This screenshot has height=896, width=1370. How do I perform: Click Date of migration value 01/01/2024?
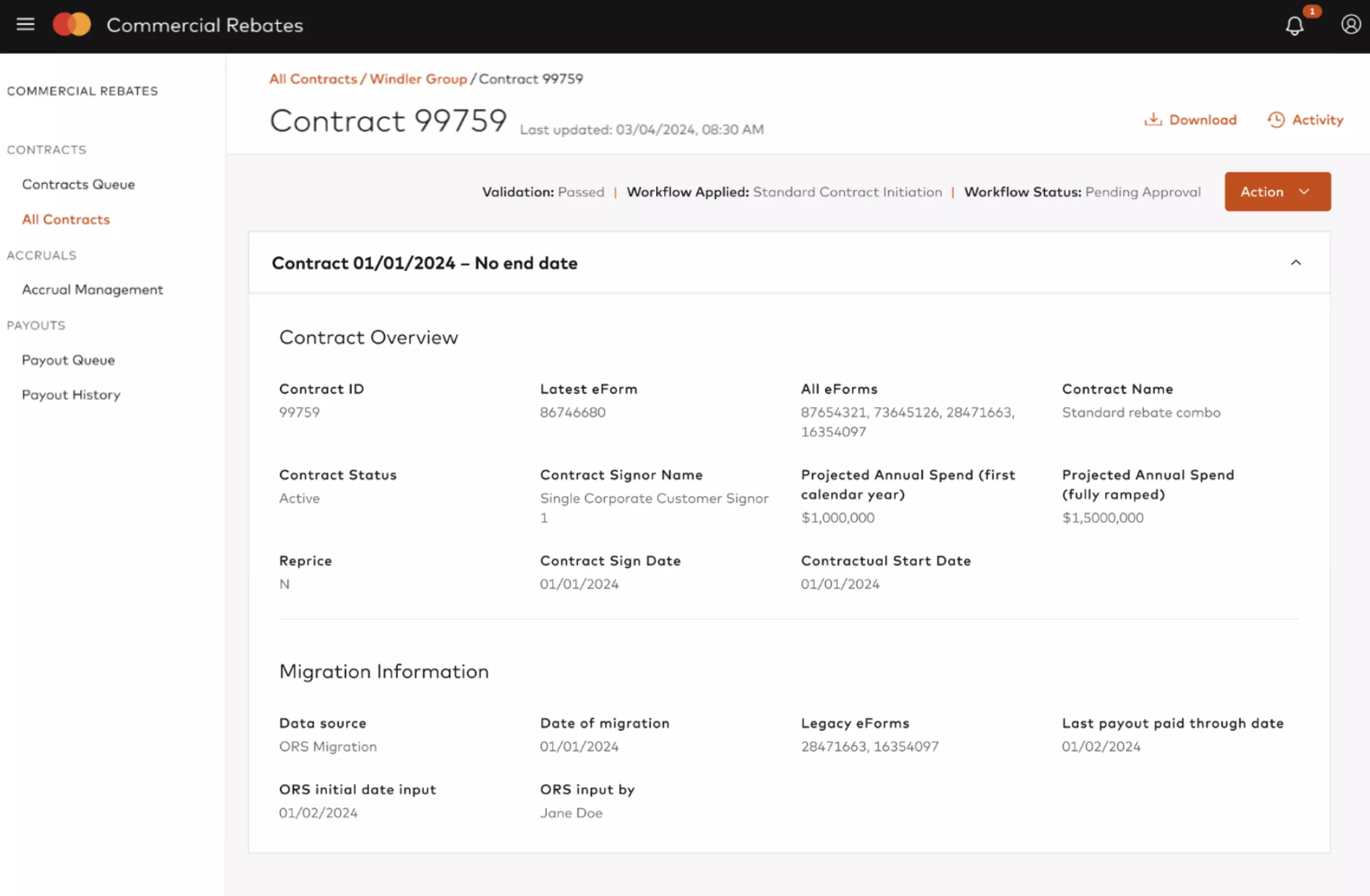(x=579, y=746)
